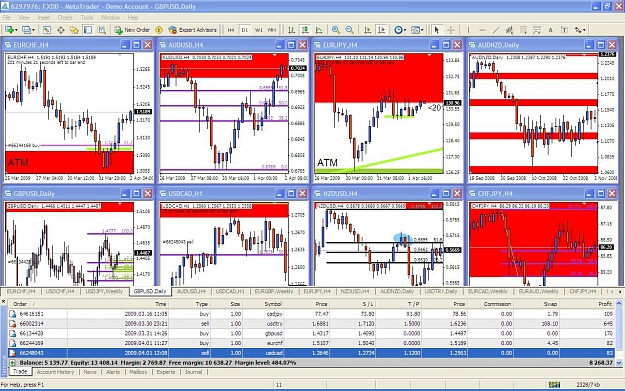
Task: Open the File menu
Action: [x=6, y=18]
